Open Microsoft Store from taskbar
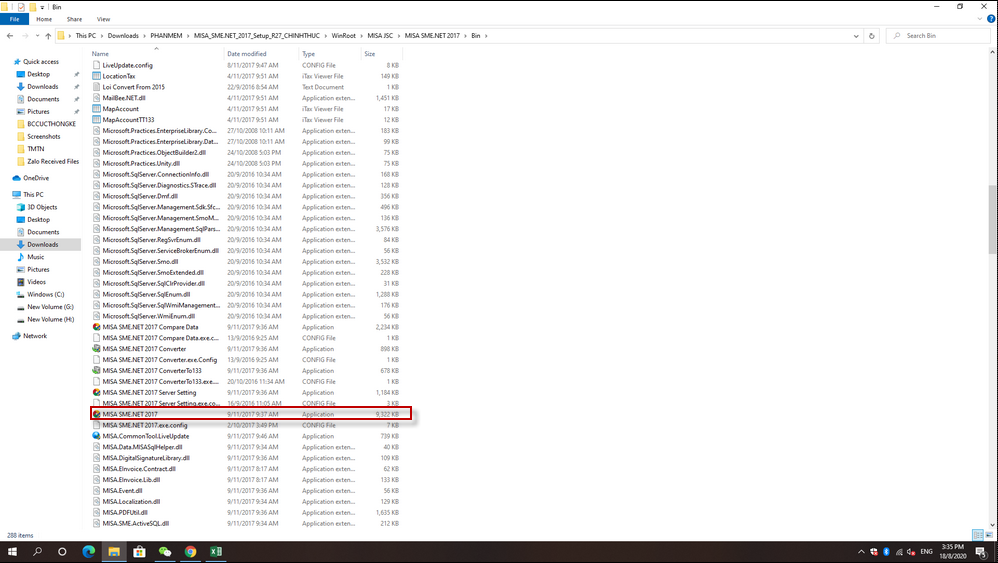This screenshot has height=563, width=998. click(139, 552)
